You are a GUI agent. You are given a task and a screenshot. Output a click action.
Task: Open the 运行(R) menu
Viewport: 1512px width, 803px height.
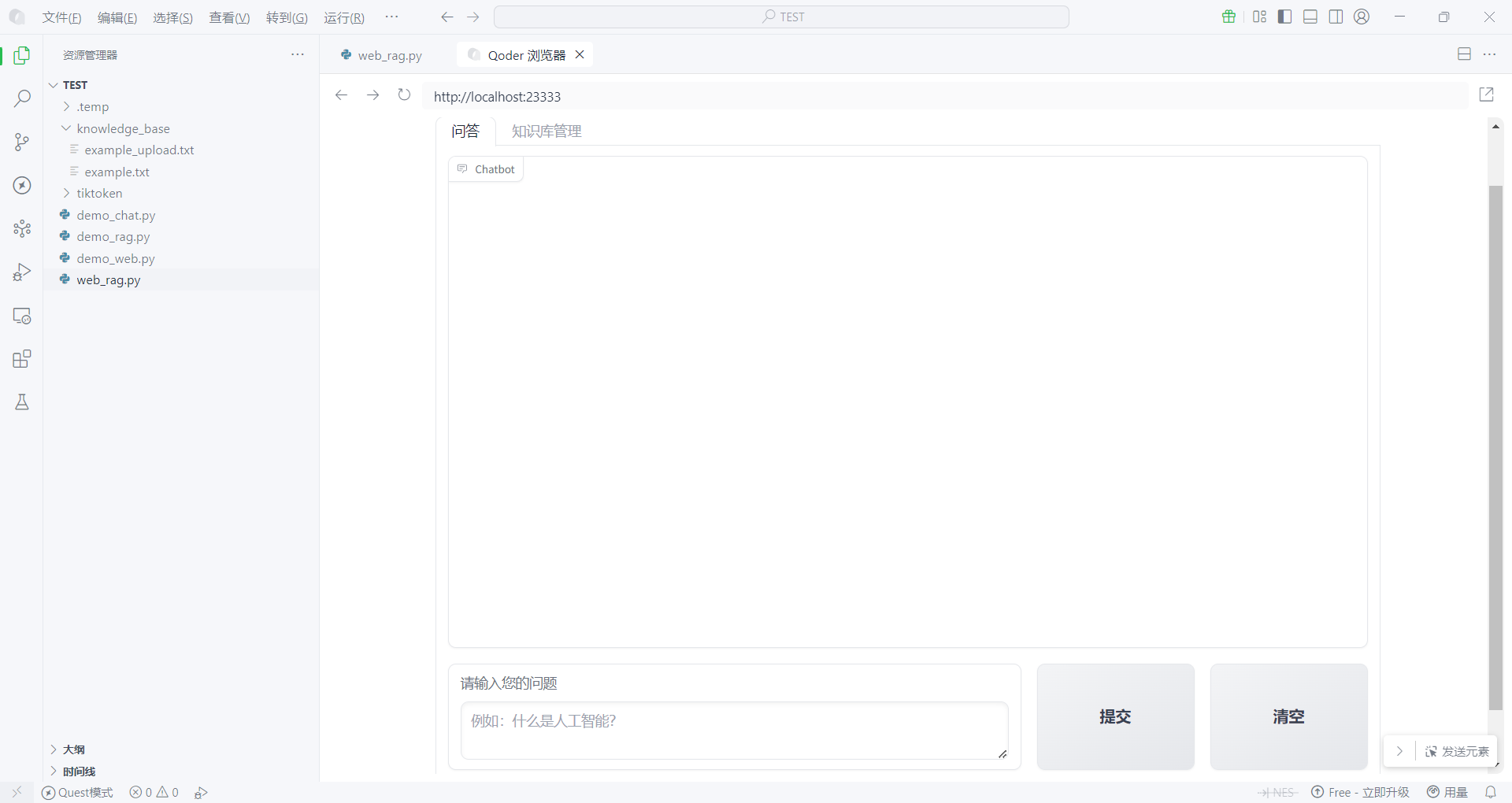(344, 17)
